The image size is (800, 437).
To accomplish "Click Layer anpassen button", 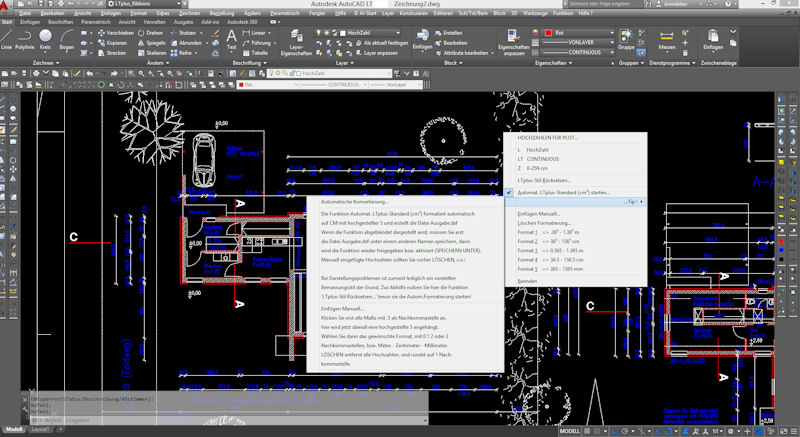I will point(377,53).
